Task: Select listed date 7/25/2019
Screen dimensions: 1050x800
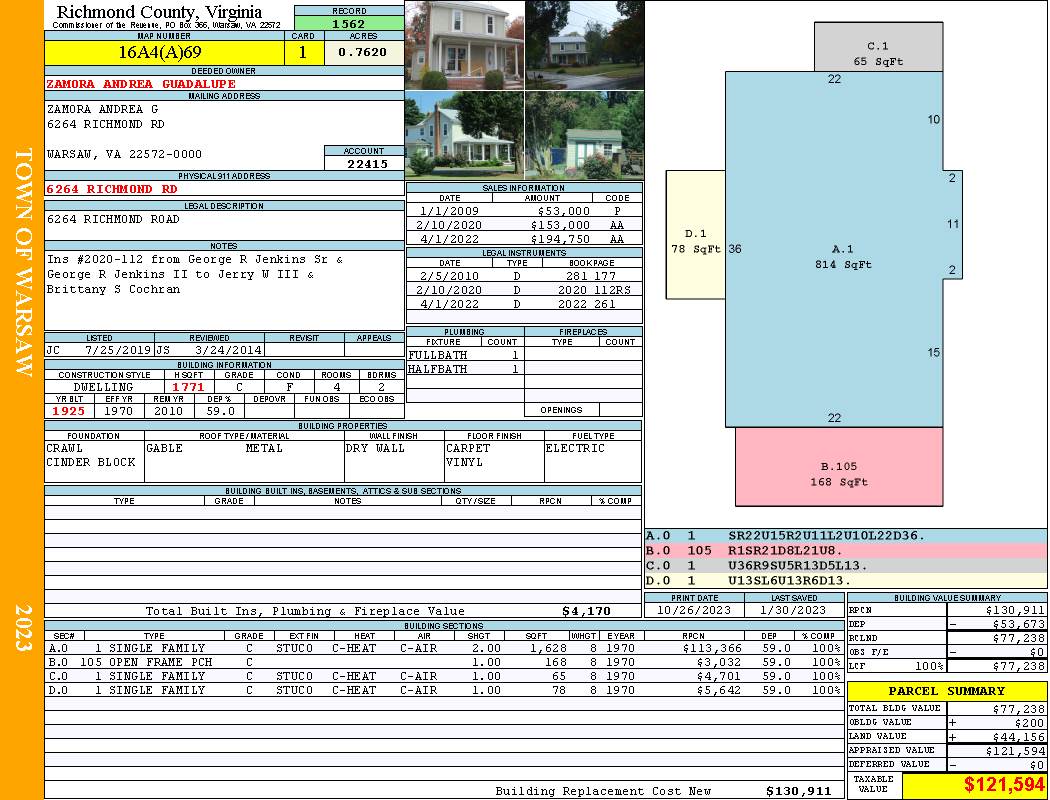Action: click(118, 350)
